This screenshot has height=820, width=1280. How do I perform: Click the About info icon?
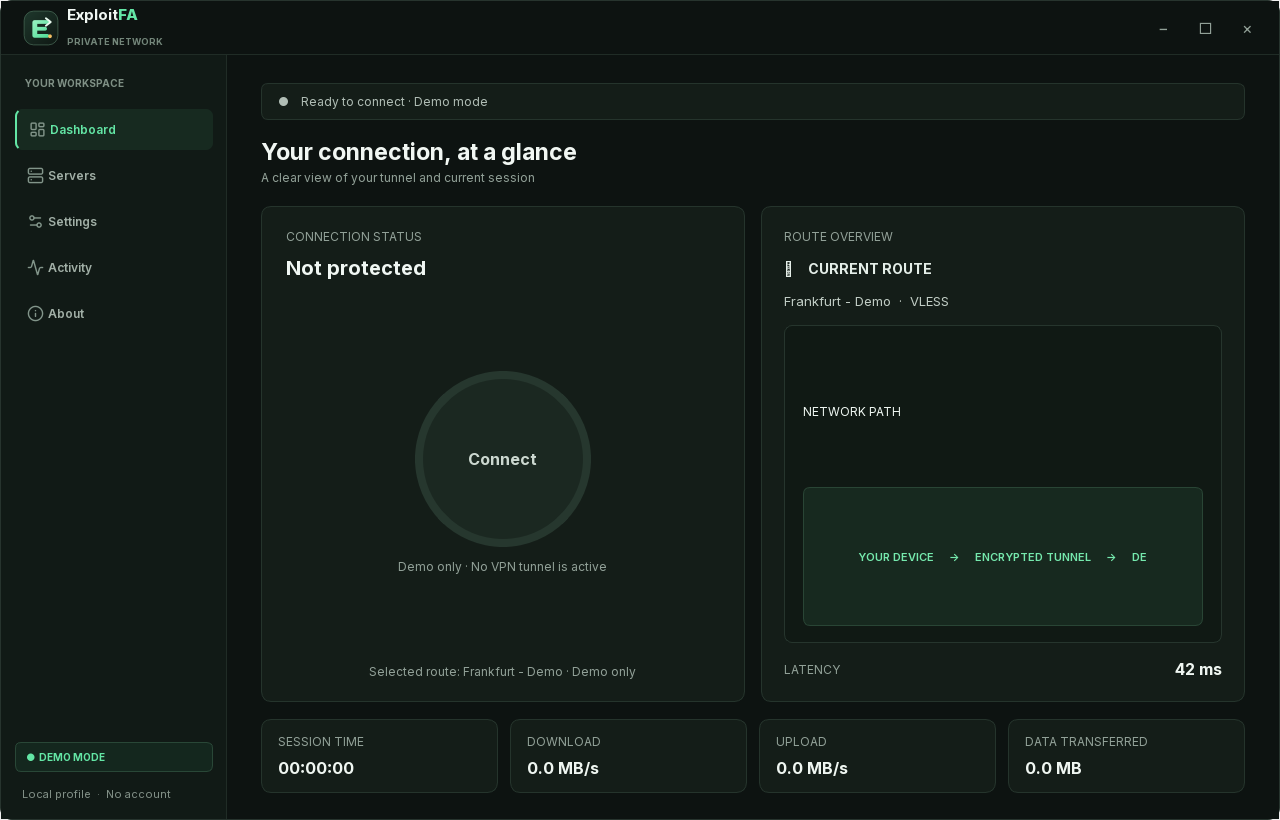tap(36, 314)
